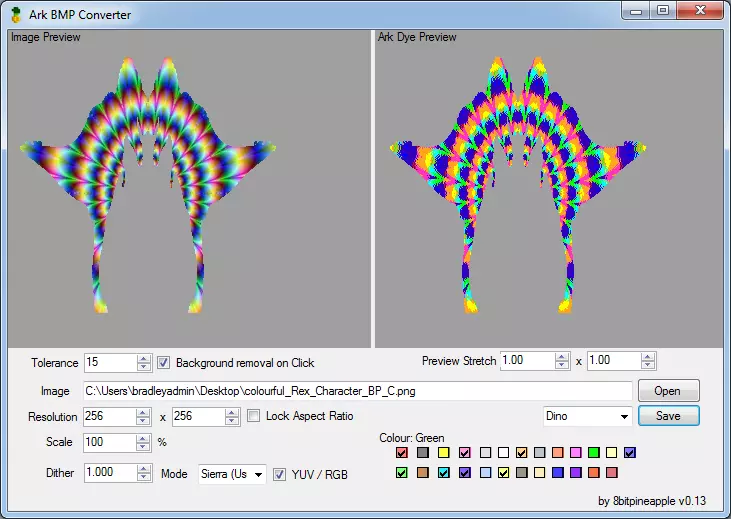Enable the dusty rose swatch ending second row

[612, 473]
